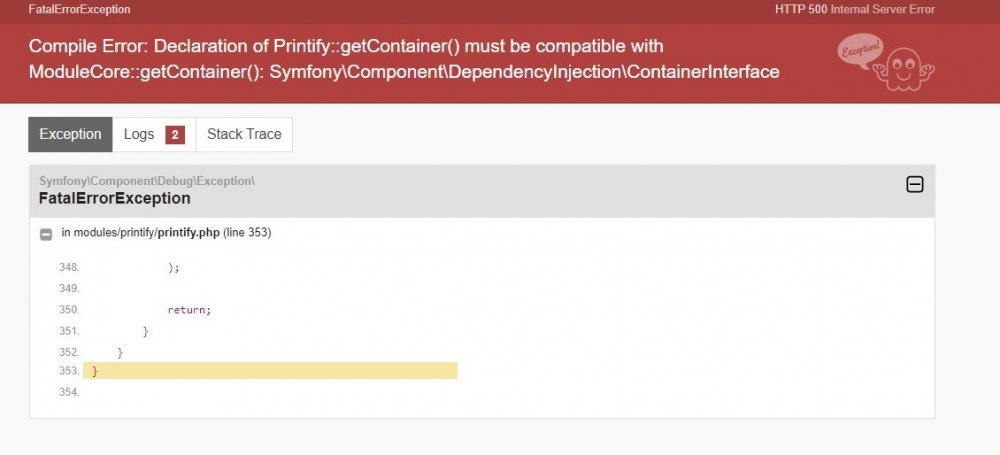Viewport: 1000px width, 455px height.
Task: Collapse the printify.php trace code snippet
Action: (46, 234)
